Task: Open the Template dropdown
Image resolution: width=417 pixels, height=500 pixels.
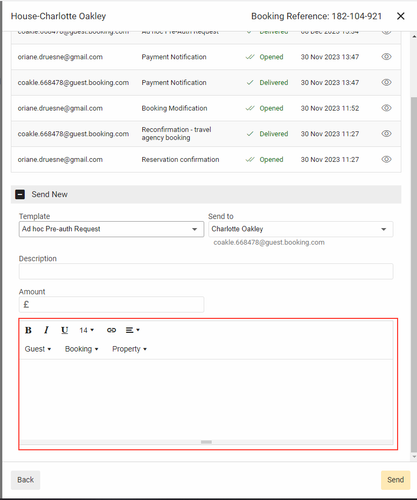Action: (111, 229)
